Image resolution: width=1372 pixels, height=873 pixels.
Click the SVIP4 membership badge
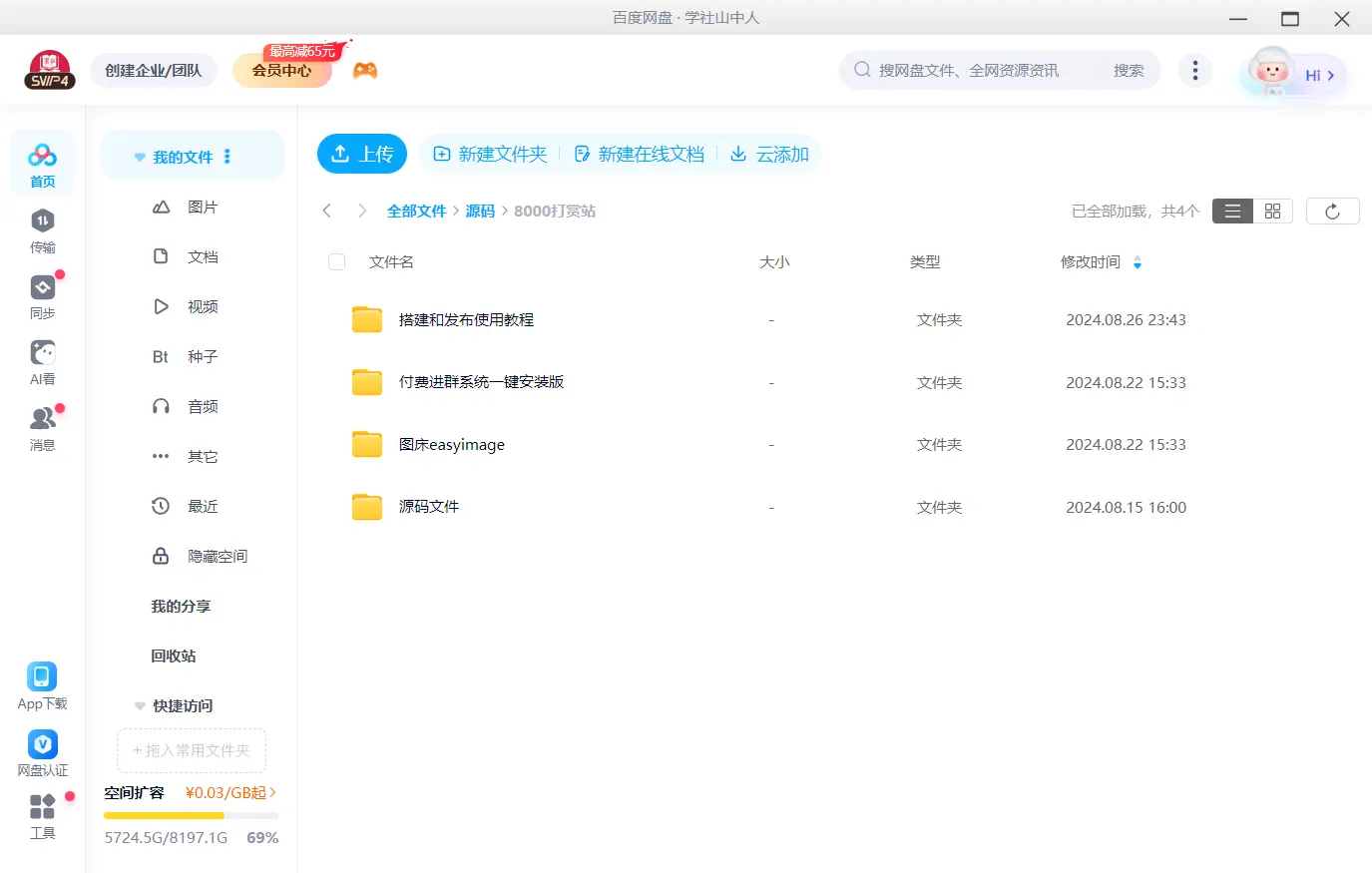pos(50,69)
